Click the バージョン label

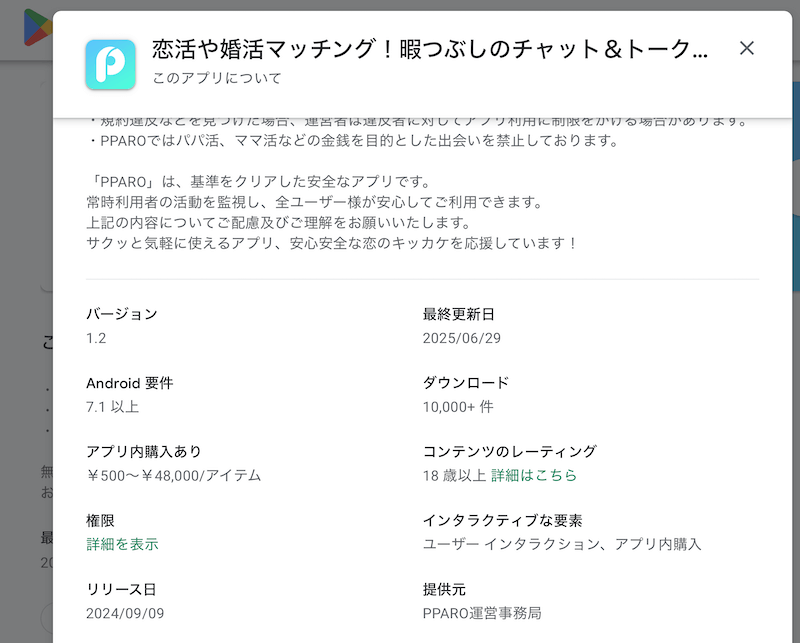[122, 314]
